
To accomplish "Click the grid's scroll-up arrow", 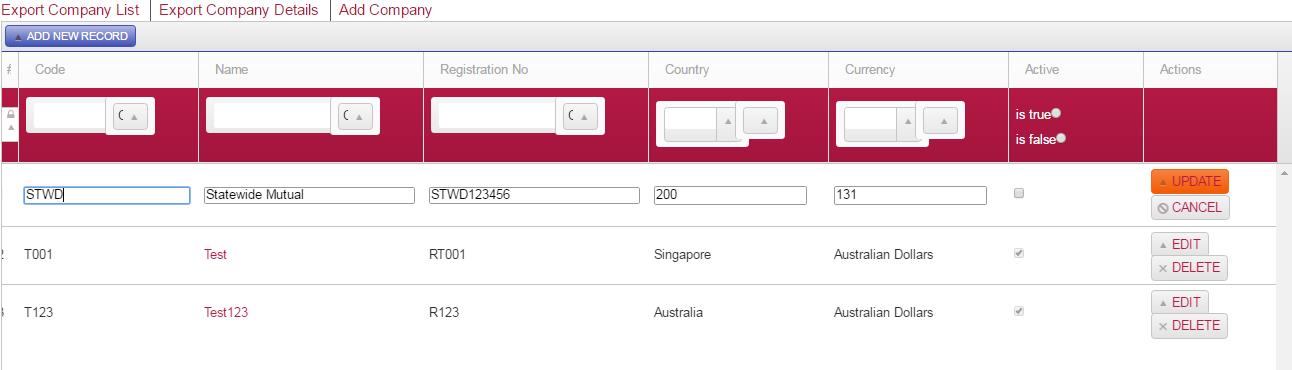I will coord(1284,173).
